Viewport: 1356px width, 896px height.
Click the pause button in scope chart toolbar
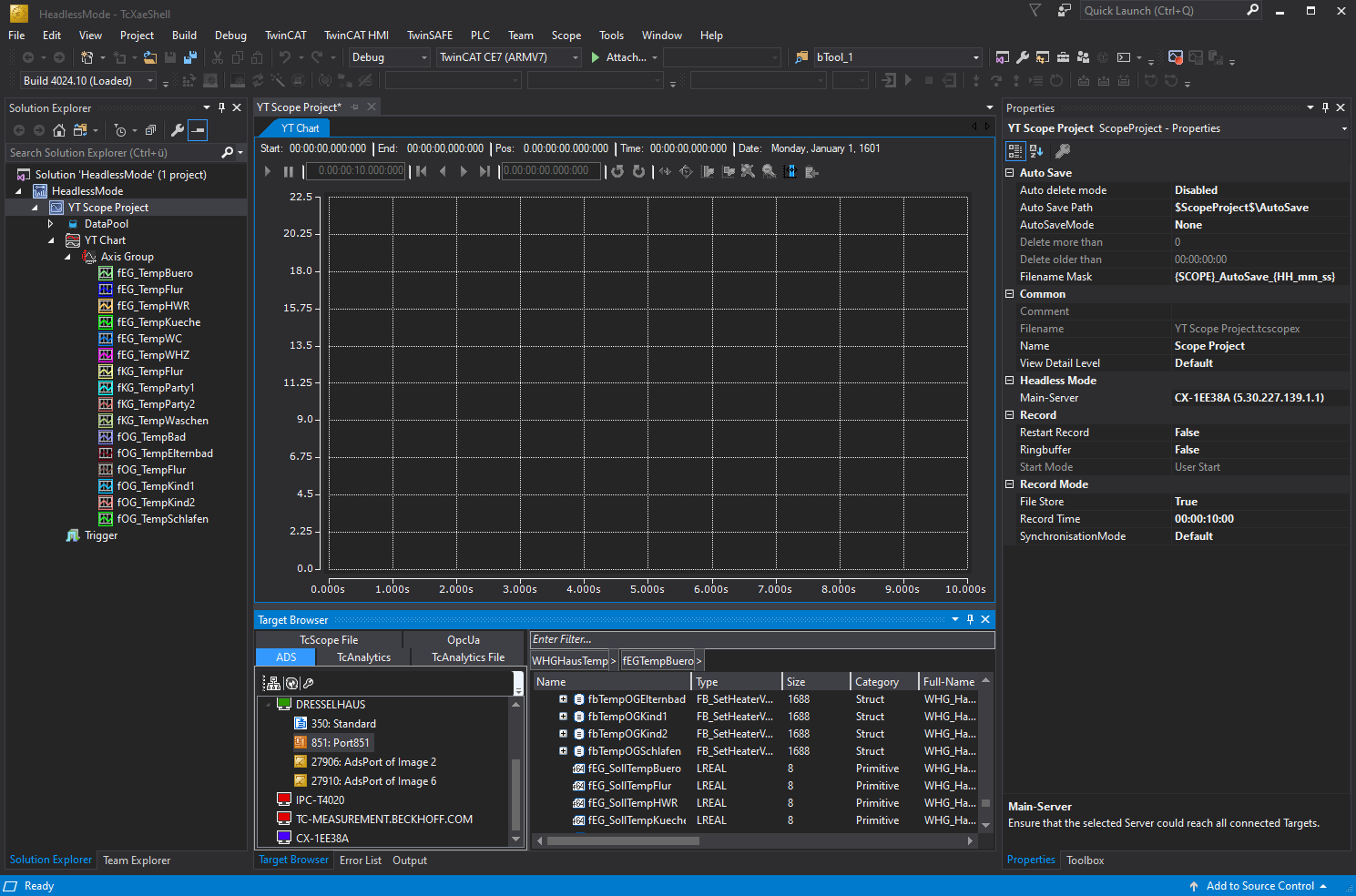[289, 171]
